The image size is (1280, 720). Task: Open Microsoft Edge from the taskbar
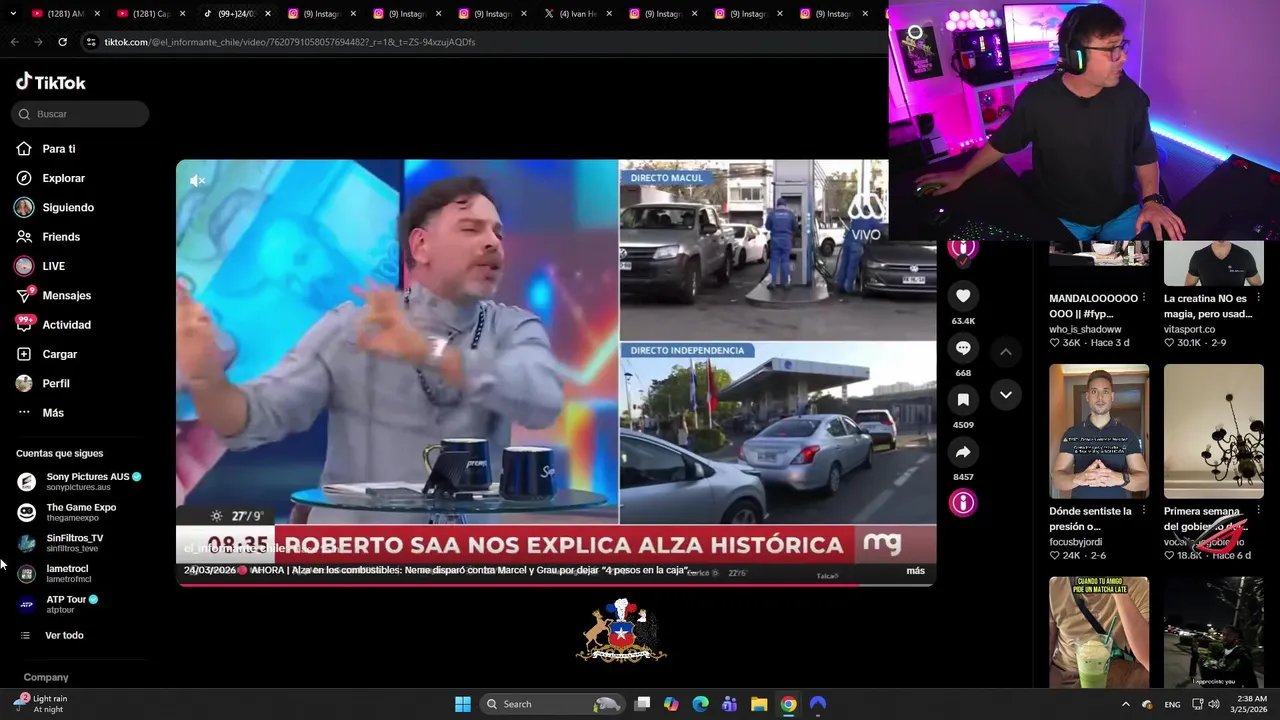700,704
